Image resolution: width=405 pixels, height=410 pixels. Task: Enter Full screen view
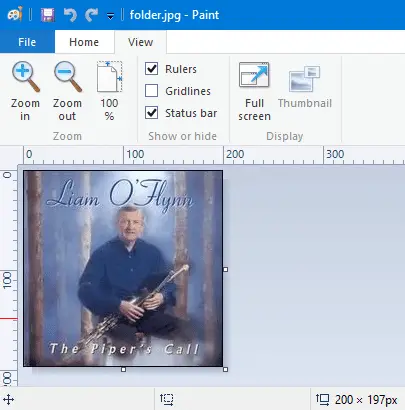coord(254,91)
